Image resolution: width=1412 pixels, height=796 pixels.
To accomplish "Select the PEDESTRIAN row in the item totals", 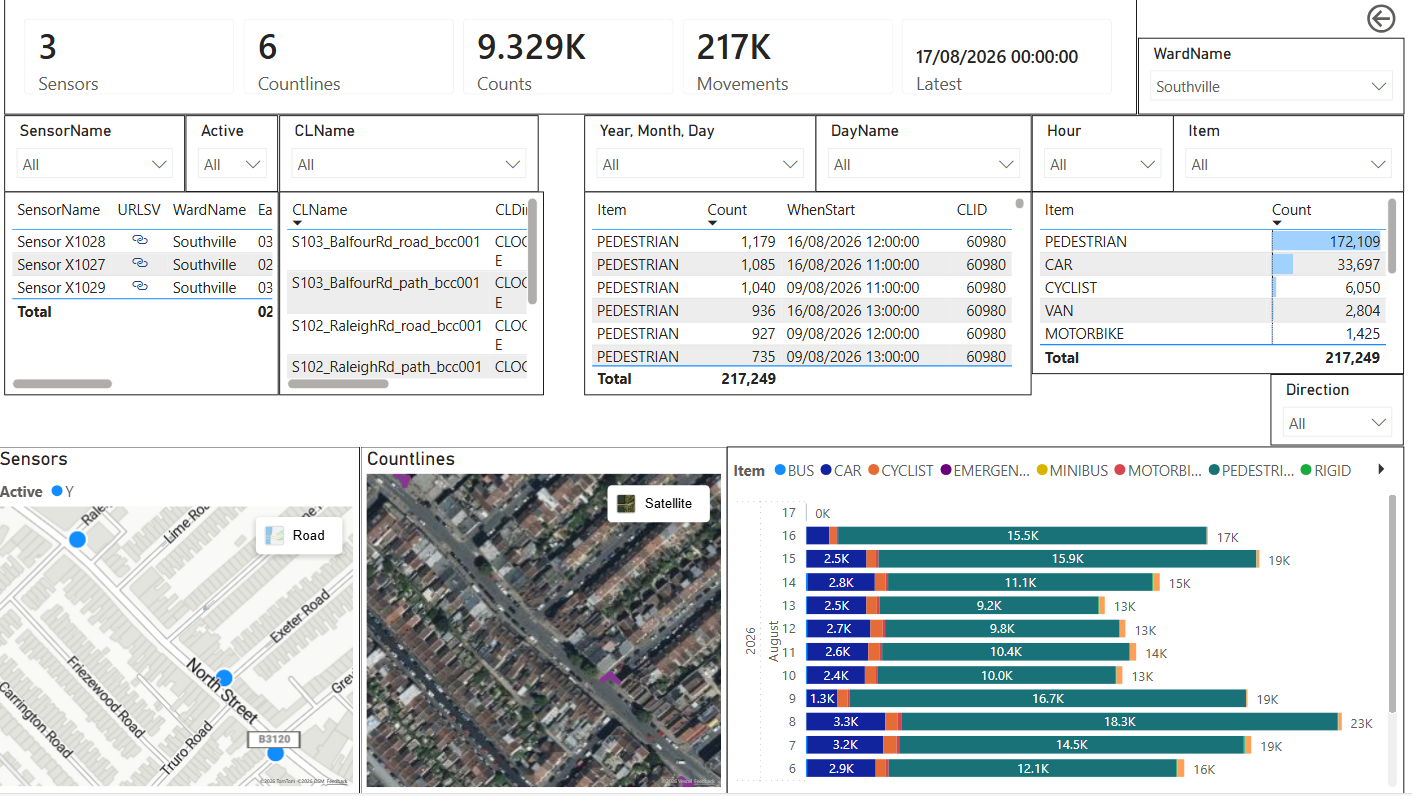I will pyautogui.click(x=1214, y=241).
